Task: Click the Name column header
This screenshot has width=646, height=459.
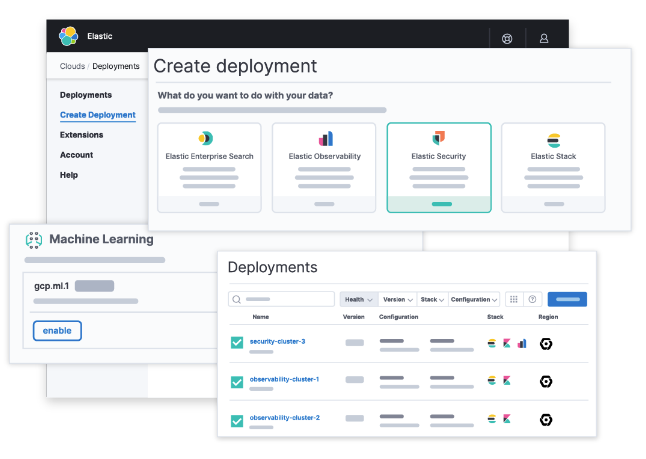Action: [x=260, y=317]
